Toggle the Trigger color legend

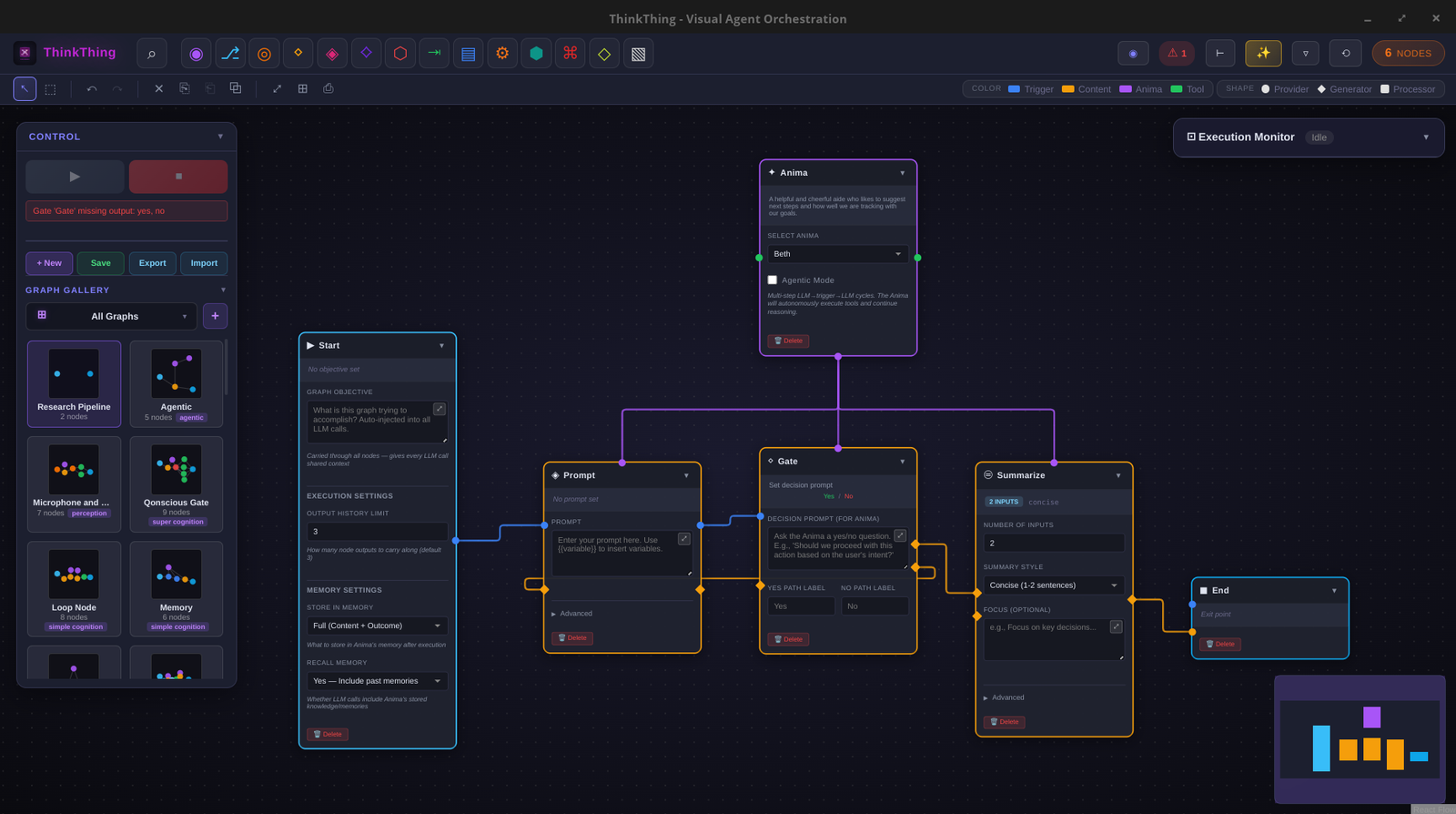(1030, 89)
